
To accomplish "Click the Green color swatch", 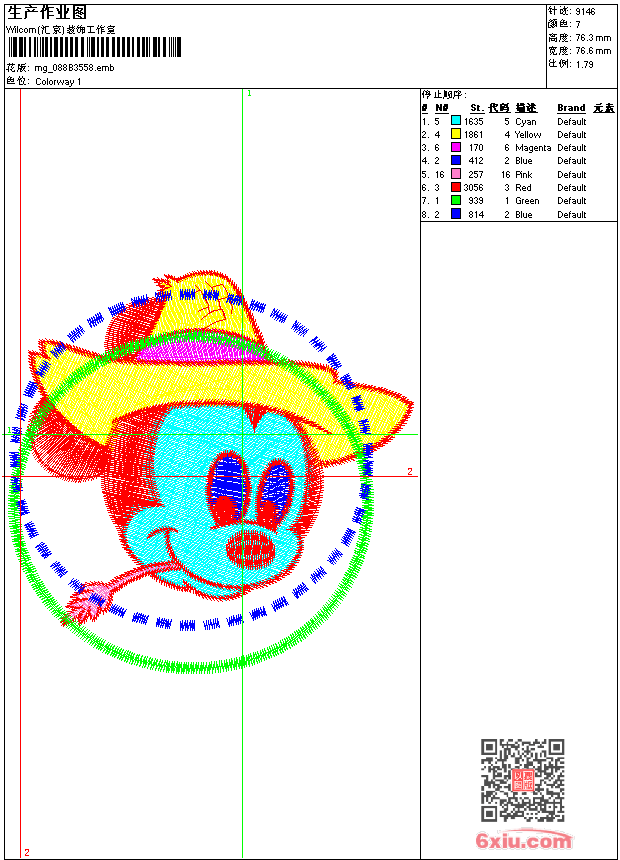I will (456, 200).
